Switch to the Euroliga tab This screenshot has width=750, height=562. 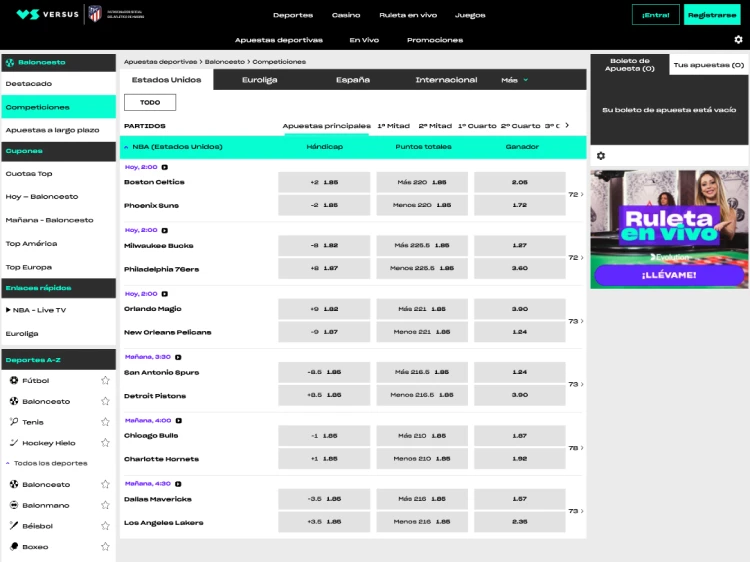click(259, 80)
